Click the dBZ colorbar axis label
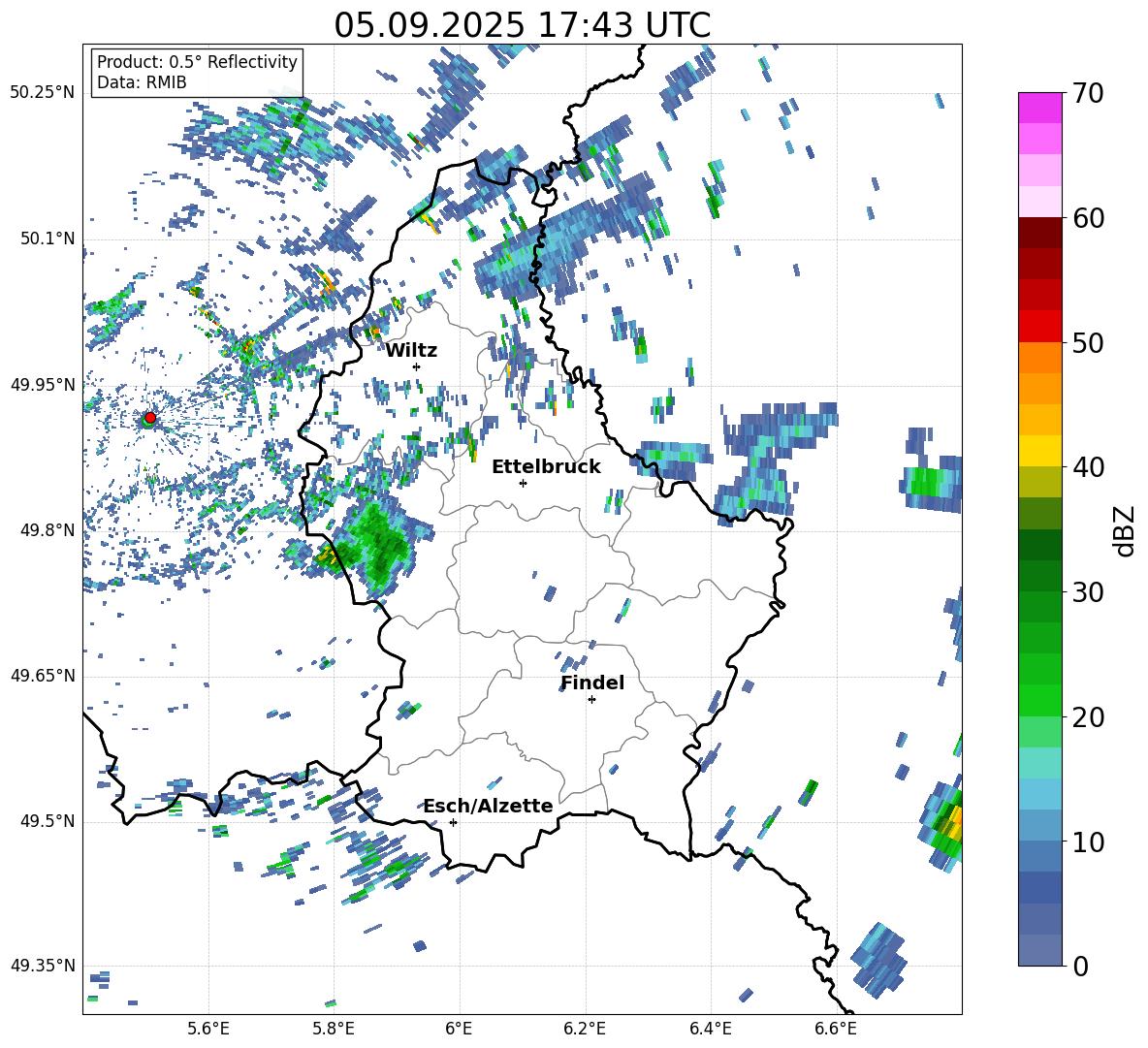The height and width of the screenshot is (1048, 1148). (1126, 530)
